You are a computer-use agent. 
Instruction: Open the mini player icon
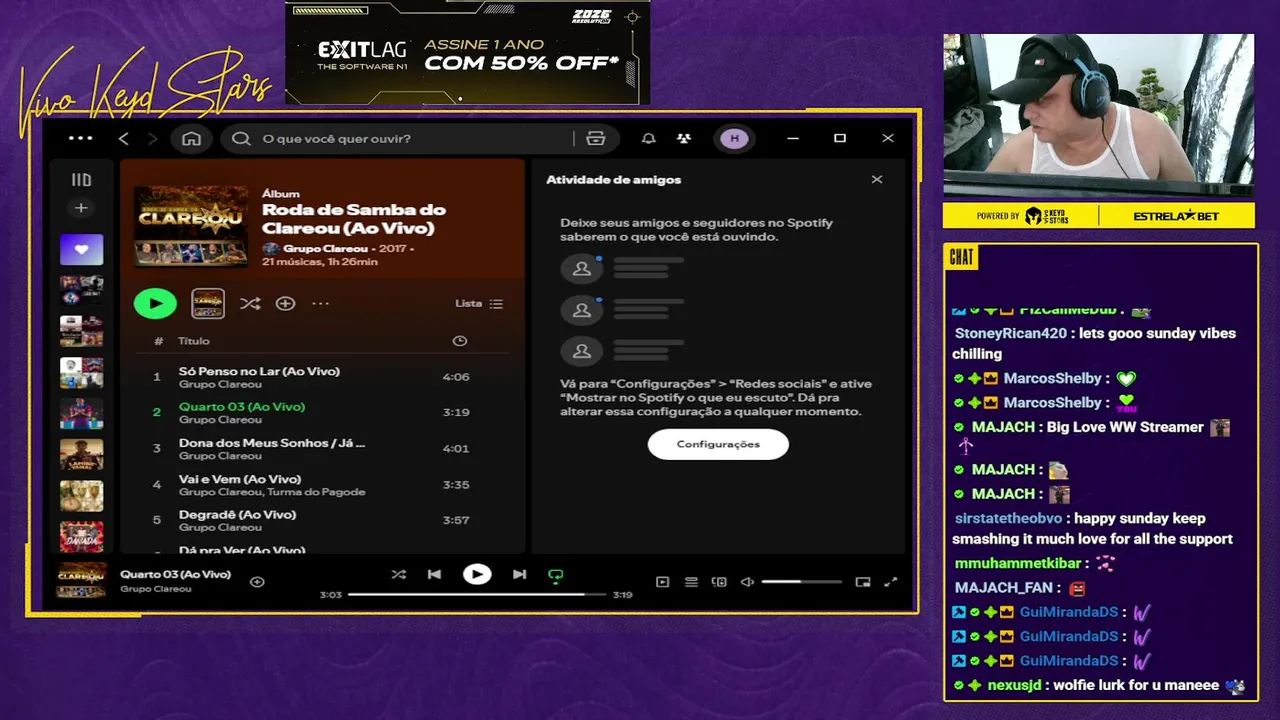click(x=863, y=581)
